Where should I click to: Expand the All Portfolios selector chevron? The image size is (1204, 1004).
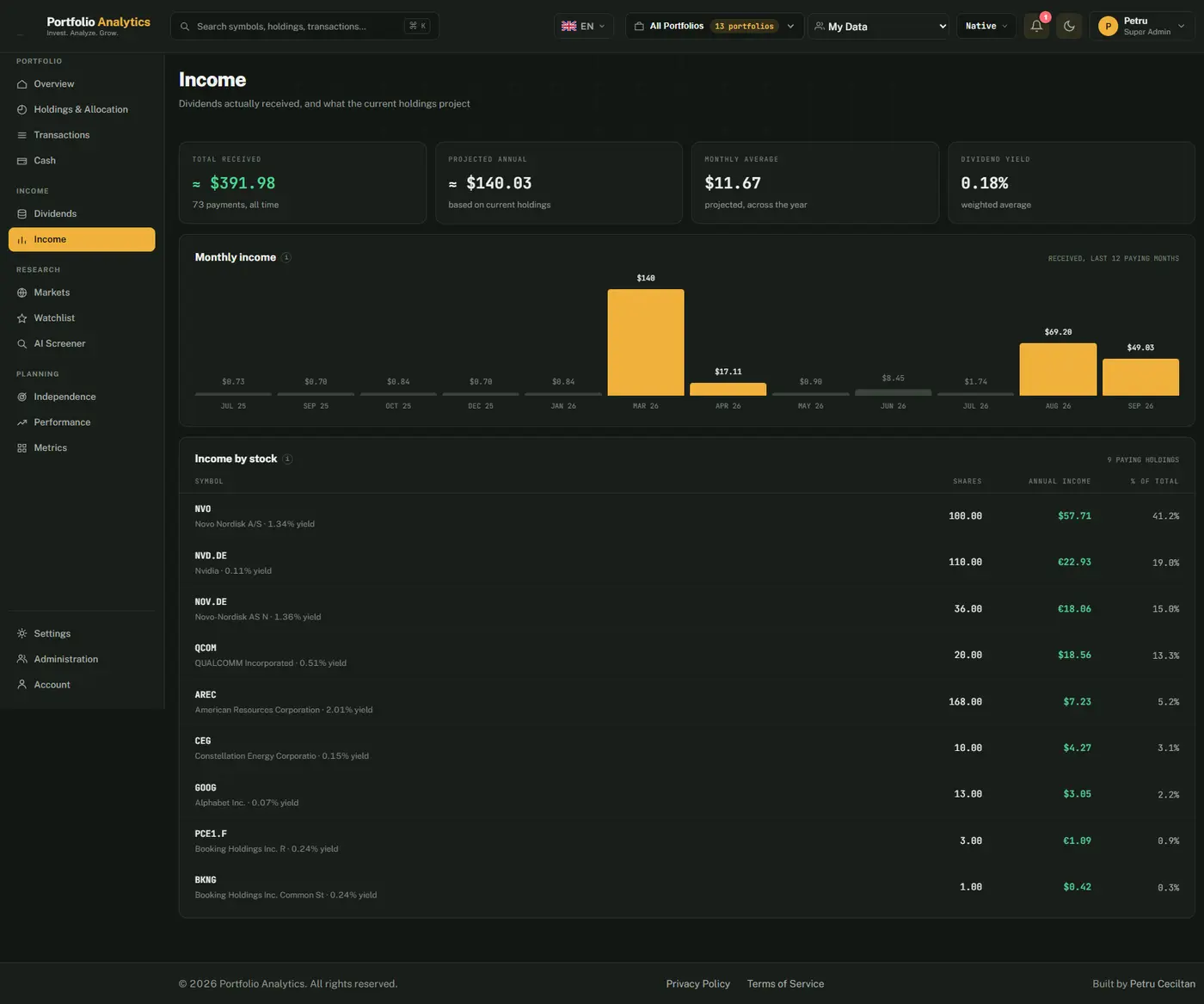[790, 27]
